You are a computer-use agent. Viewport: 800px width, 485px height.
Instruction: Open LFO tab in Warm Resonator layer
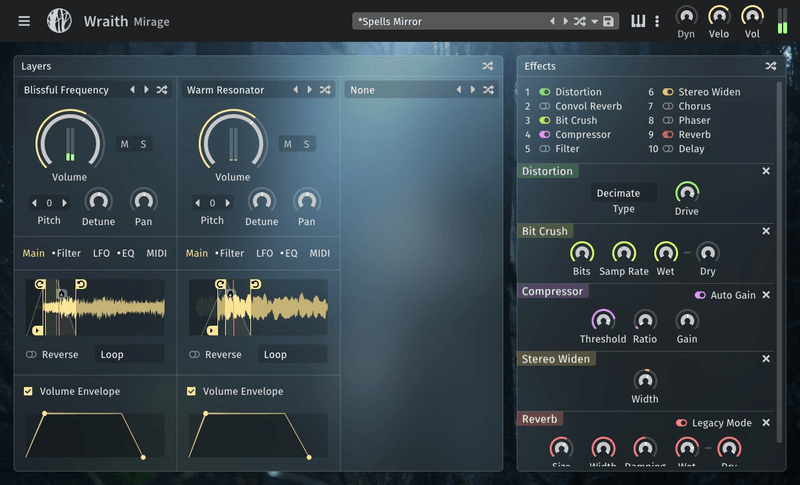pos(264,253)
